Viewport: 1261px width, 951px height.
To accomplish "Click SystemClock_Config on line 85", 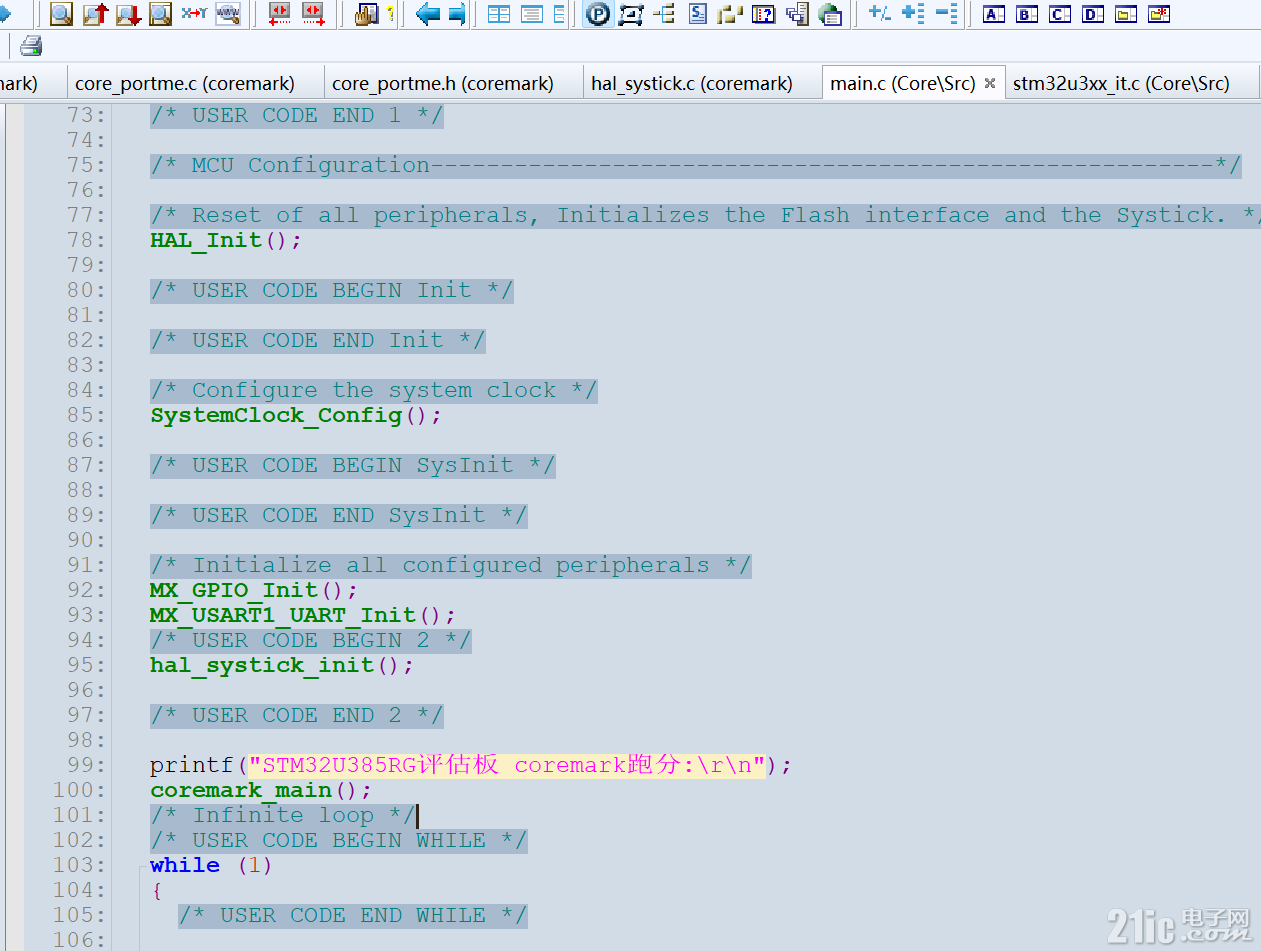I will tap(276, 415).
